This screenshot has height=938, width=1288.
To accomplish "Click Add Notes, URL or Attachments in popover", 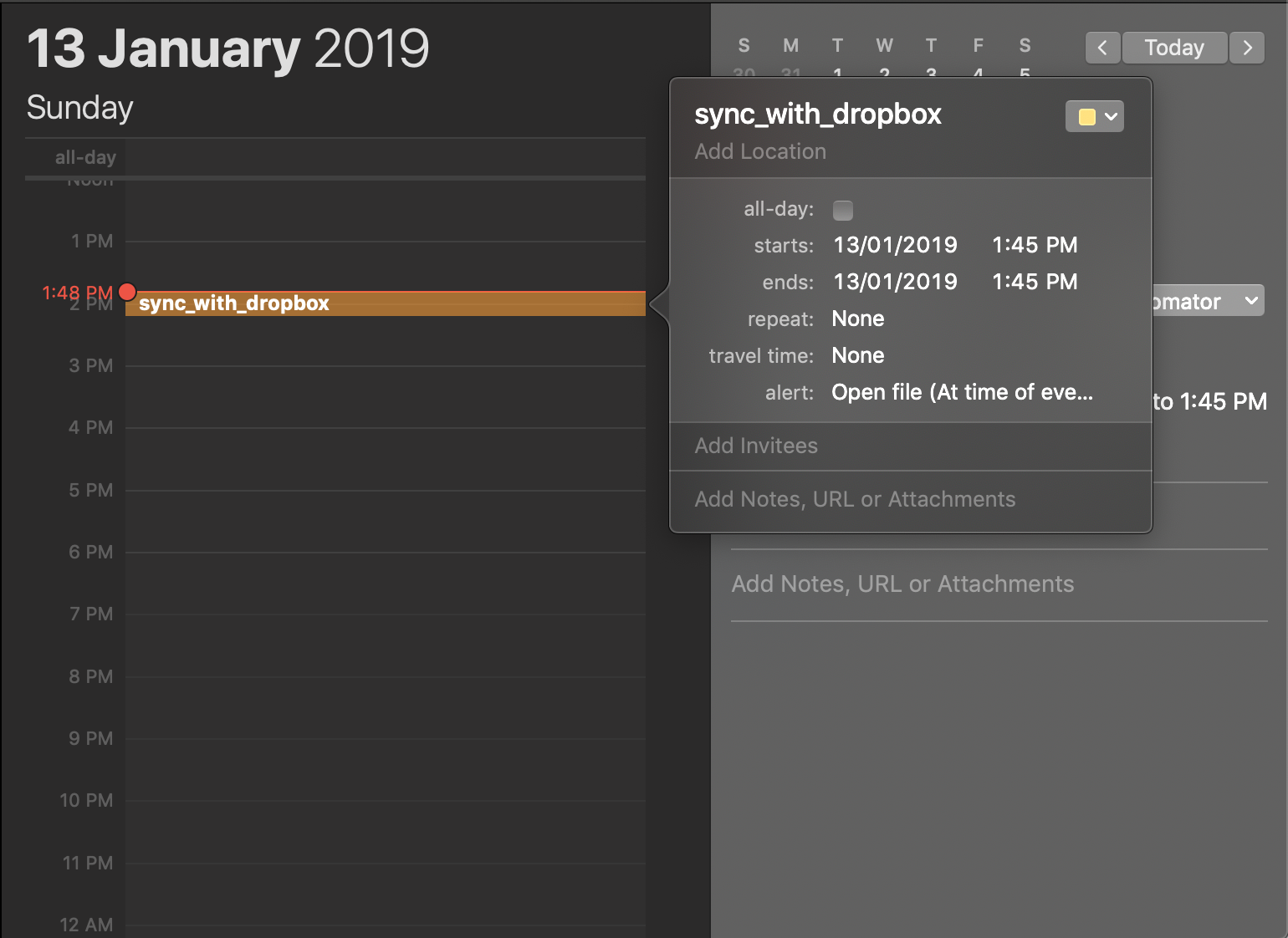I will click(x=855, y=499).
